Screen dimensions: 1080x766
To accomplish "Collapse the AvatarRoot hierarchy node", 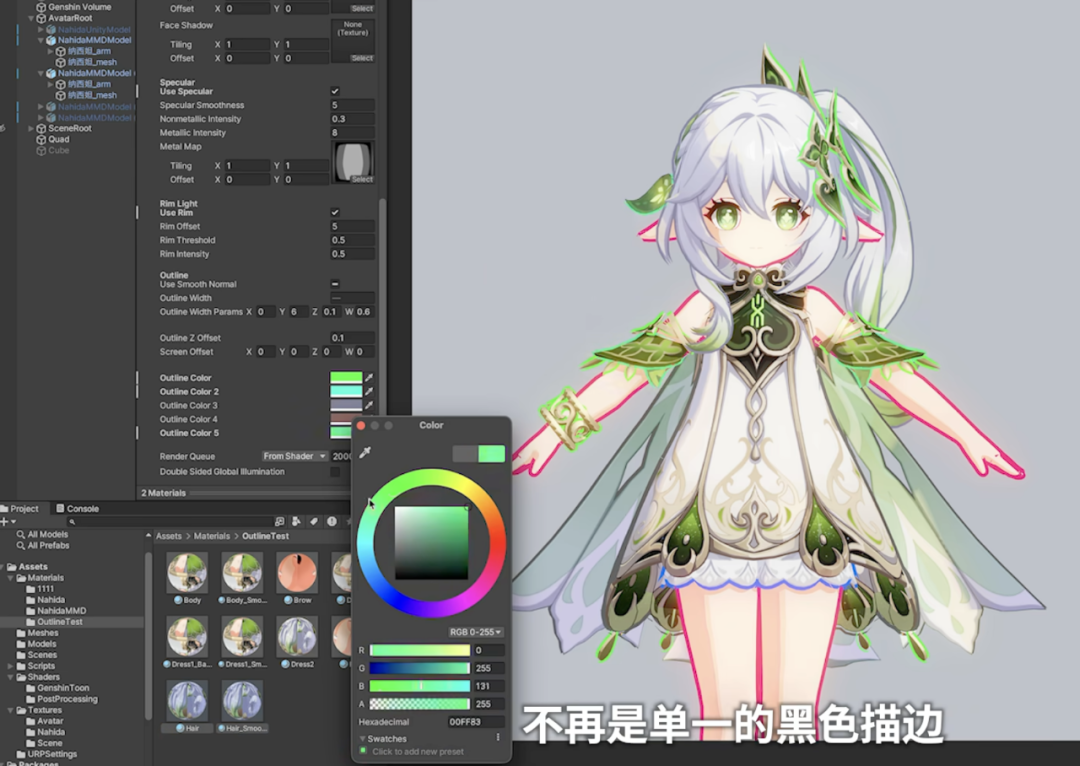I will [31, 19].
